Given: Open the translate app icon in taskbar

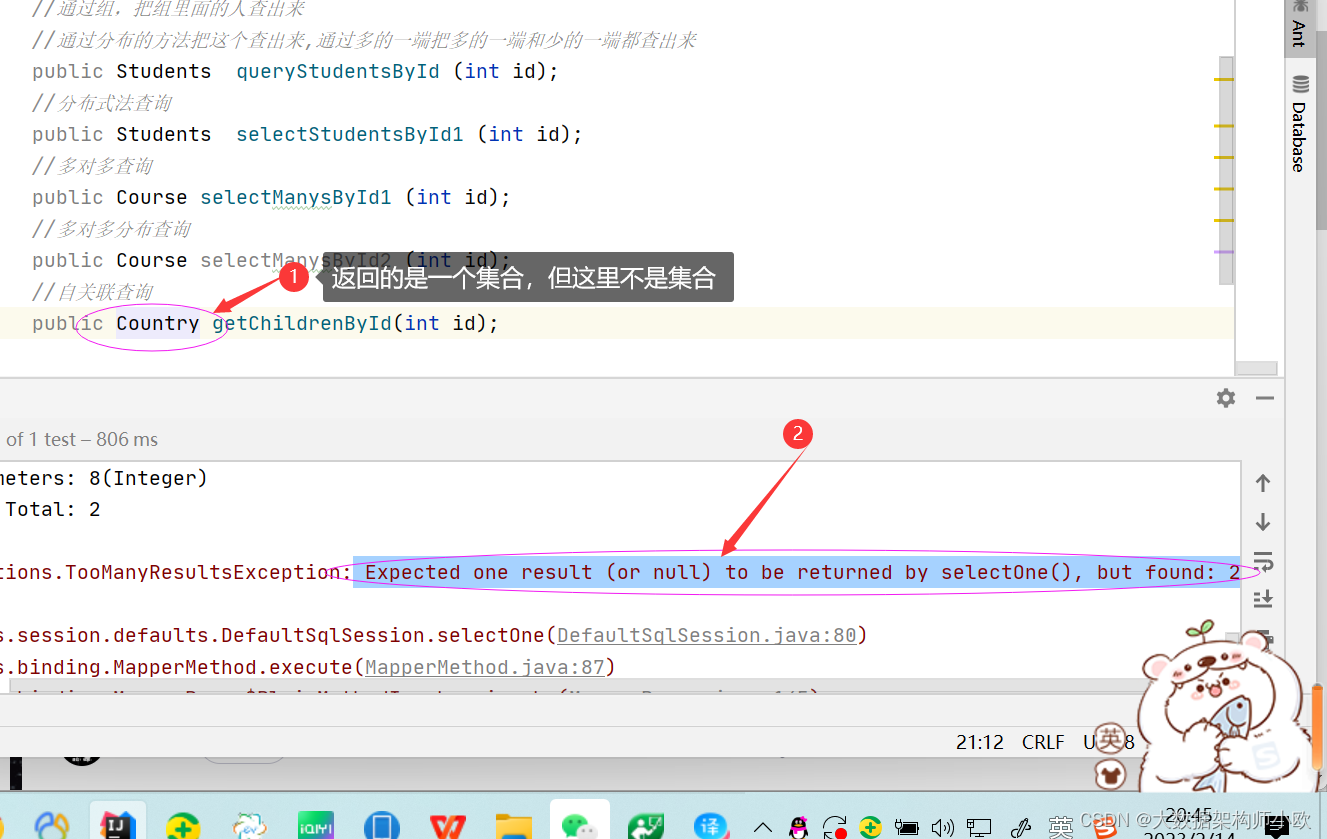Looking at the screenshot, I should click(x=710, y=825).
